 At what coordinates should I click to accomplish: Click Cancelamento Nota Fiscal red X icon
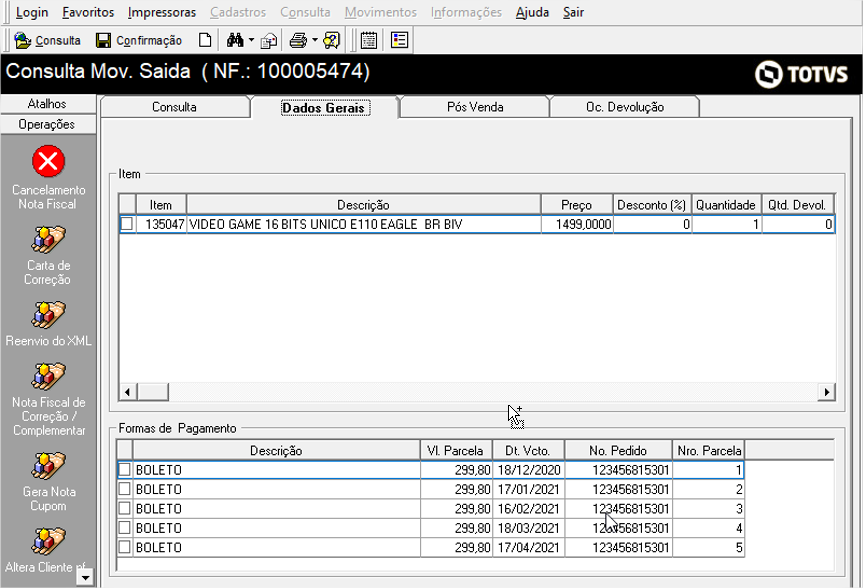48,161
